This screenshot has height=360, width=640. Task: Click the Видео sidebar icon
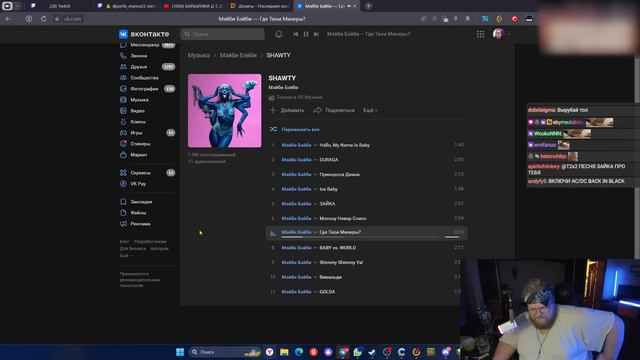(x=123, y=111)
